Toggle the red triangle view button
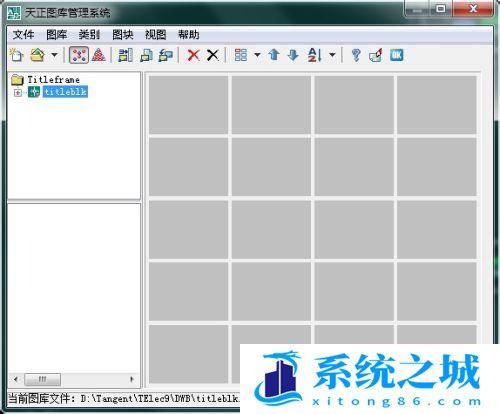The image size is (500, 414). [x=99, y=55]
